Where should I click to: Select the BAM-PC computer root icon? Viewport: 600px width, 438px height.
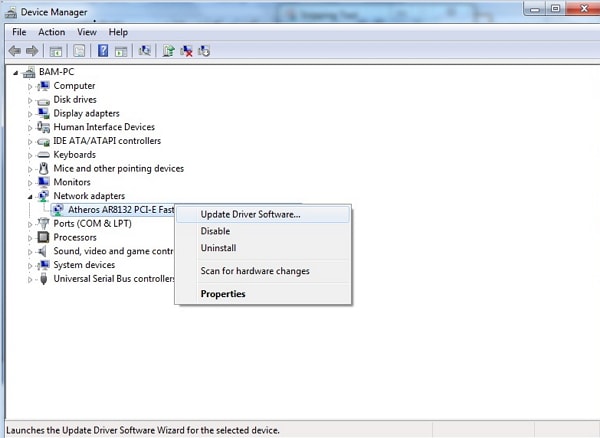(29, 72)
